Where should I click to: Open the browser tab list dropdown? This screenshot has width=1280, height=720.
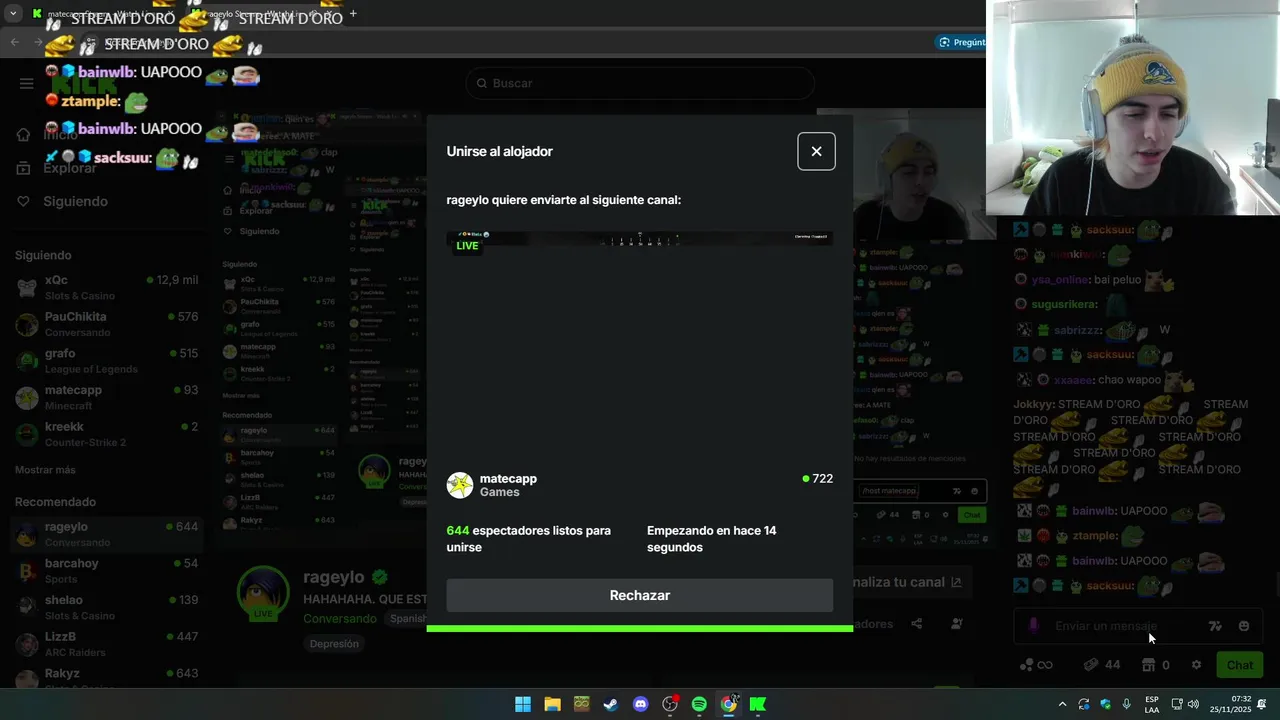click(13, 14)
